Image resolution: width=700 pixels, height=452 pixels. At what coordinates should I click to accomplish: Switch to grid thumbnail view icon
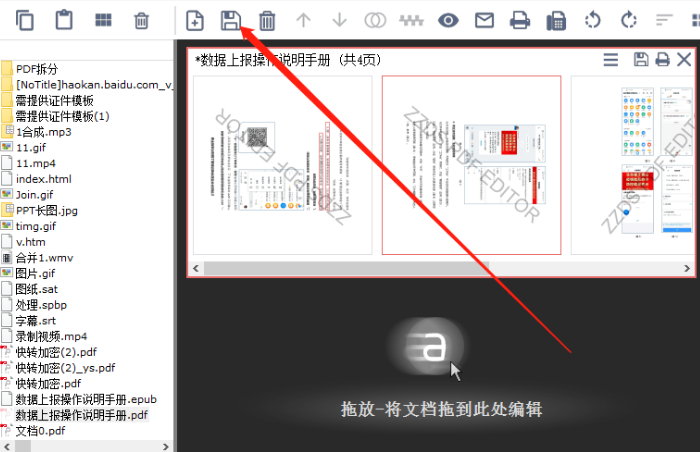tap(103, 21)
